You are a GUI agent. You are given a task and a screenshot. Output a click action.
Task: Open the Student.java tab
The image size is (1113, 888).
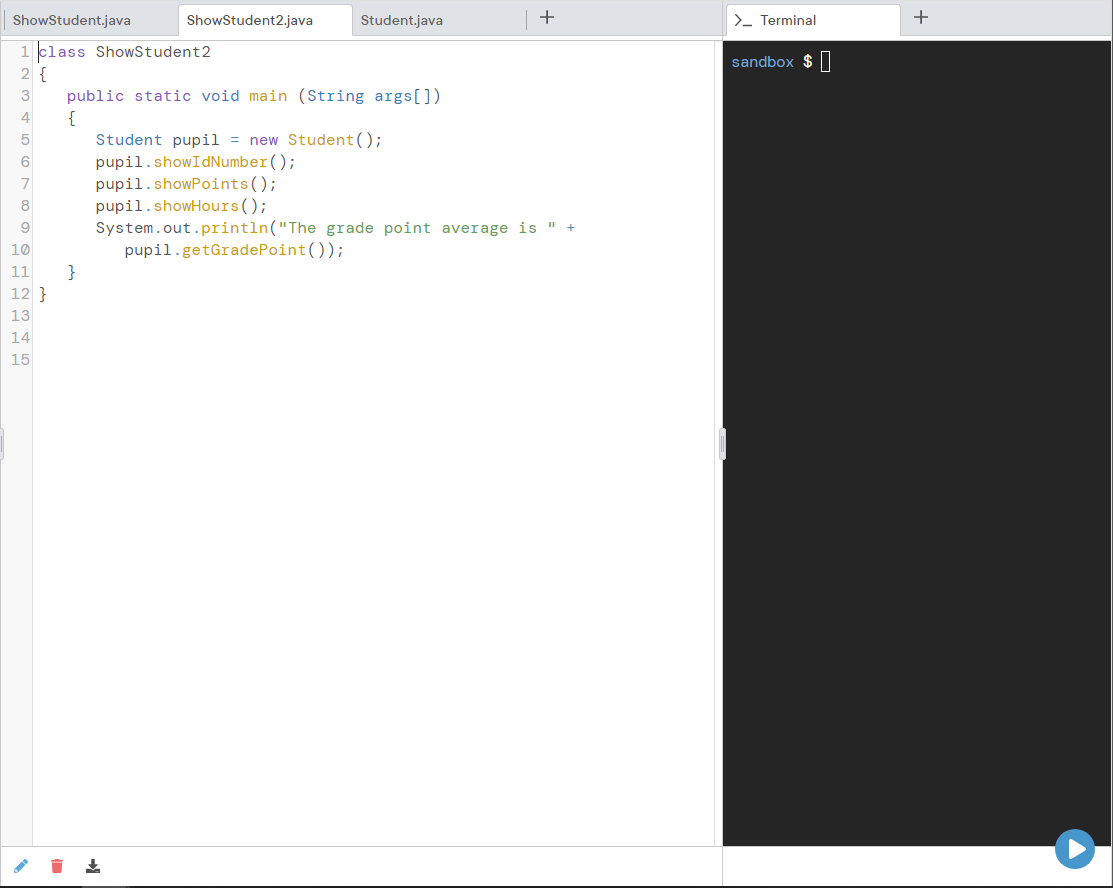[402, 18]
